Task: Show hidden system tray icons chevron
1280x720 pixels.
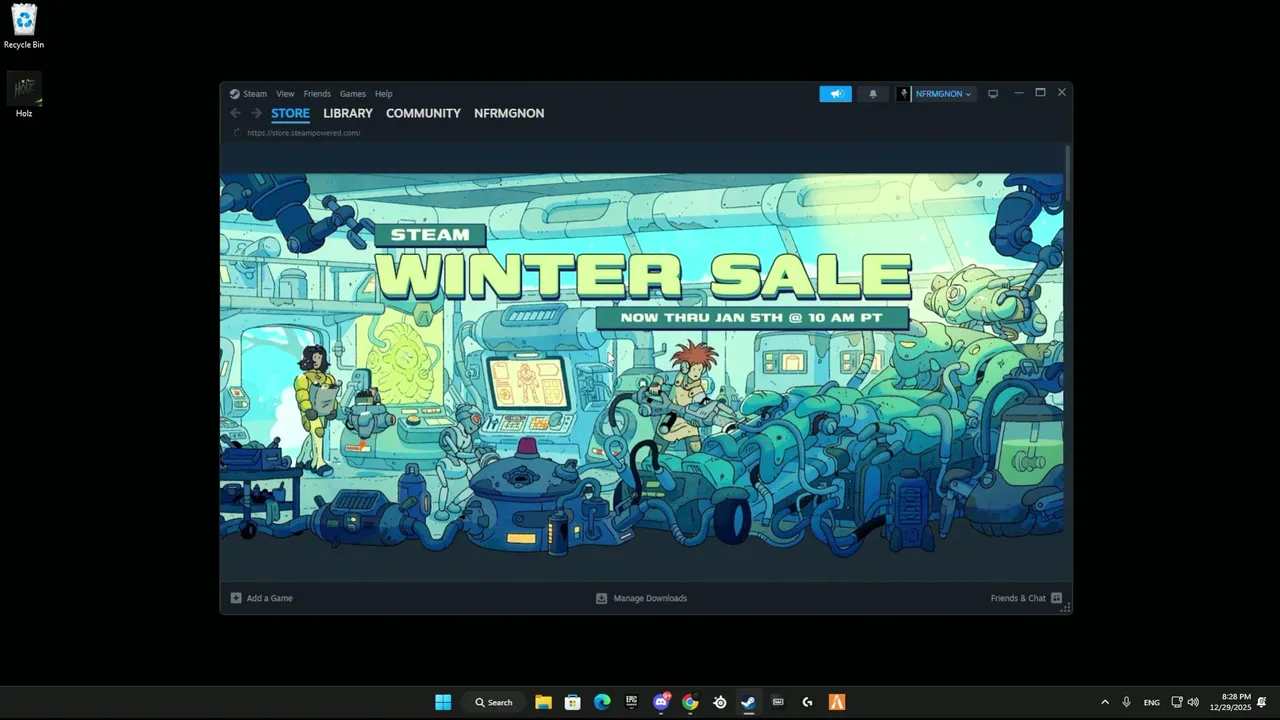Action: click(x=1104, y=702)
